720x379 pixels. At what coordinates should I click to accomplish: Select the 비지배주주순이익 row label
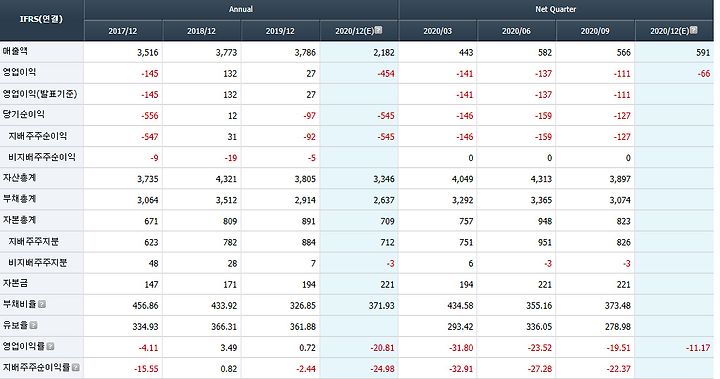[42, 157]
